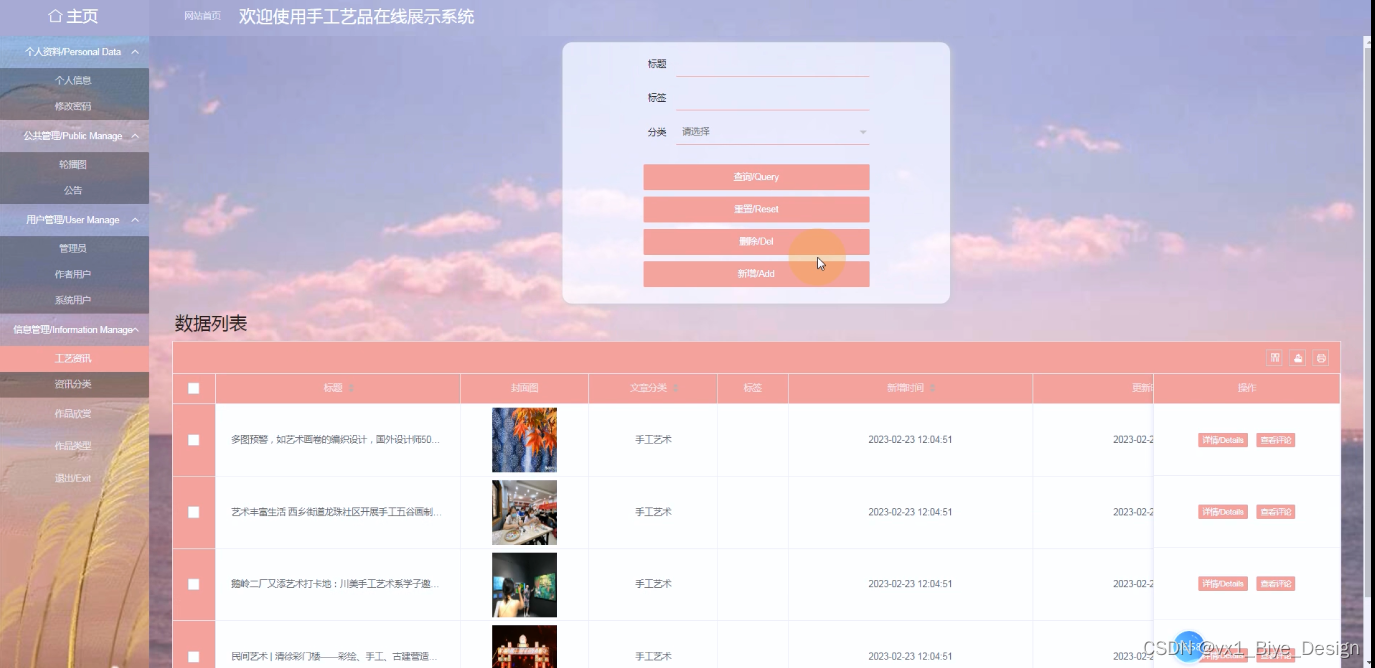Open 作品欣赏 in the sidebar

point(74,414)
